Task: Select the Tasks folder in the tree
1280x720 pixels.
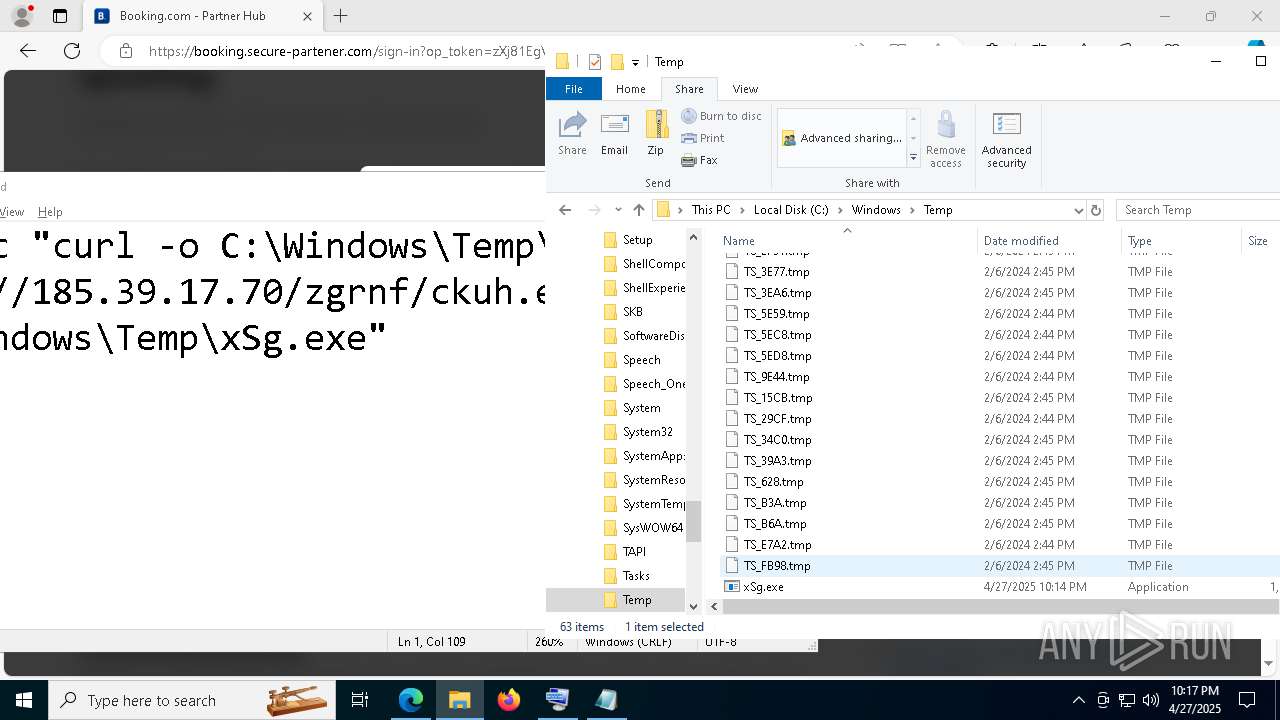Action: pyautogui.click(x=636, y=576)
